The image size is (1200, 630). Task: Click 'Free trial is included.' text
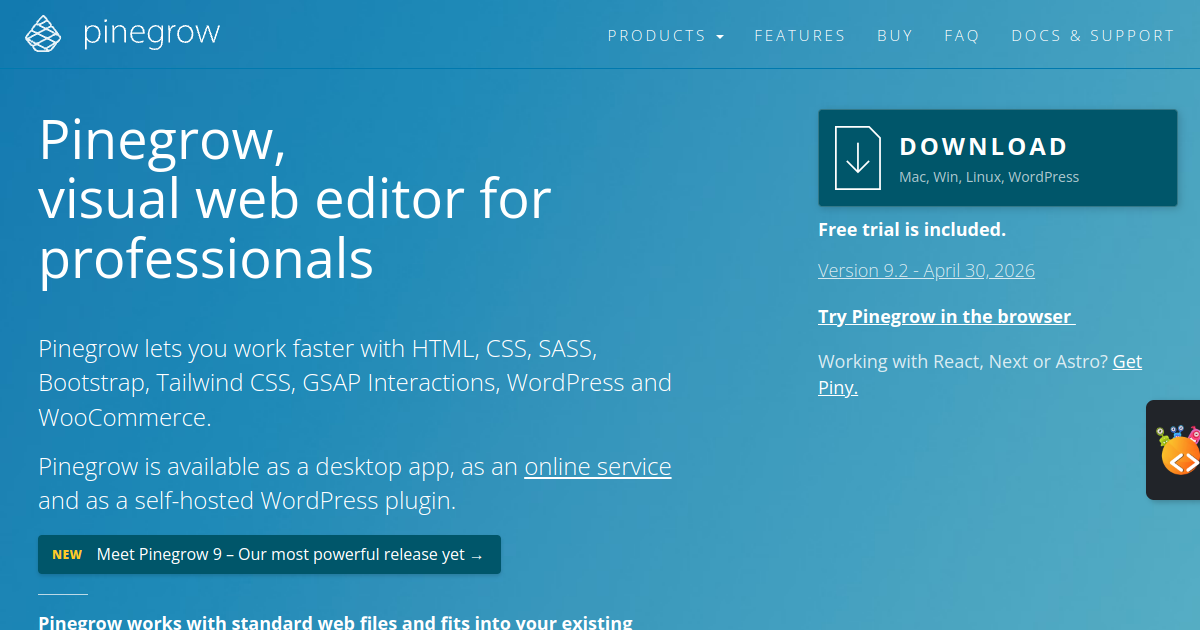pyautogui.click(x=912, y=230)
